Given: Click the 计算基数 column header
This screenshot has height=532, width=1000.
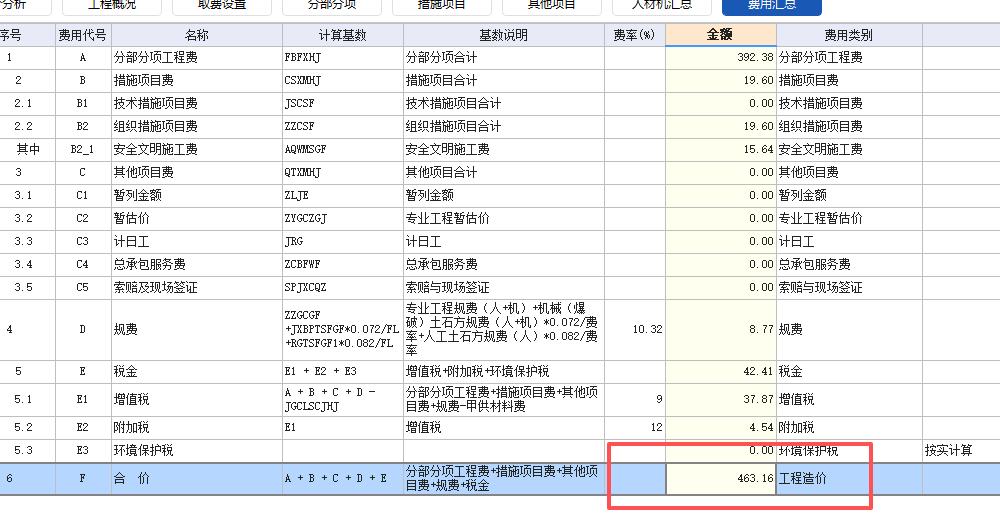Looking at the screenshot, I should pyautogui.click(x=342, y=35).
